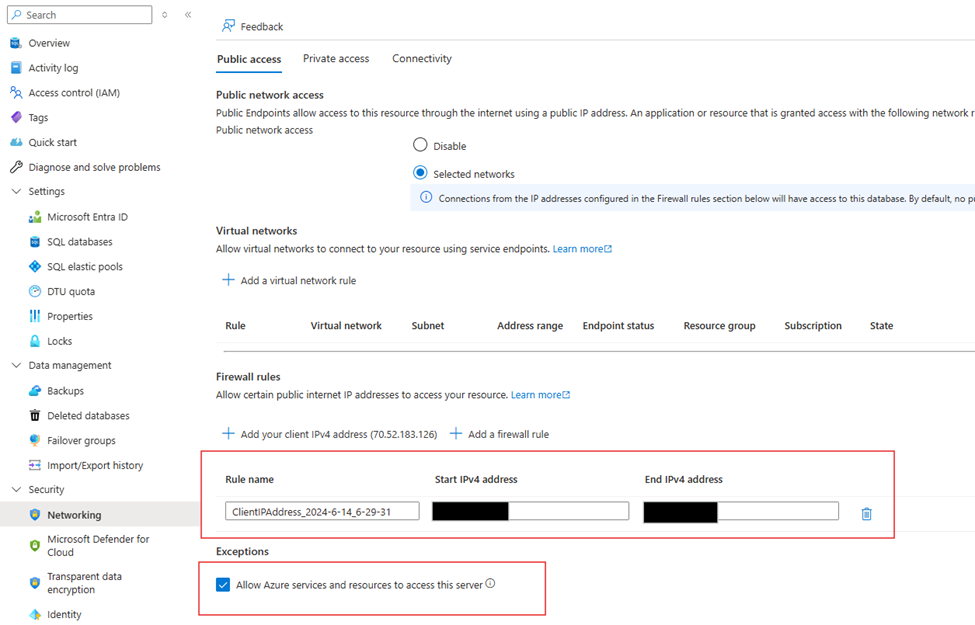The width and height of the screenshot is (975, 625).
Task: Collapse the Security section chevron
Action: [x=16, y=489]
